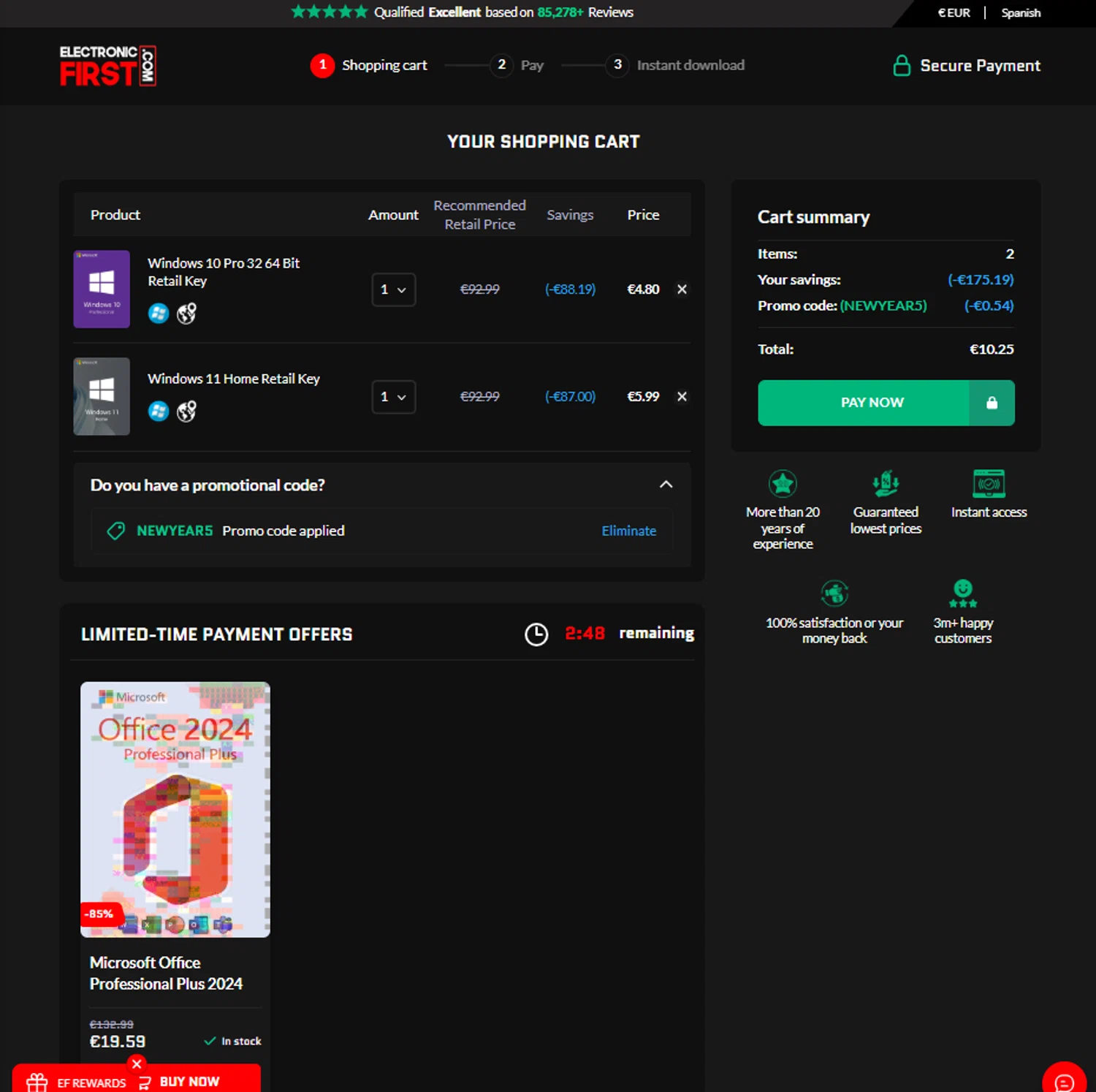
Task: Click the five-star rating icons
Action: pos(330,12)
